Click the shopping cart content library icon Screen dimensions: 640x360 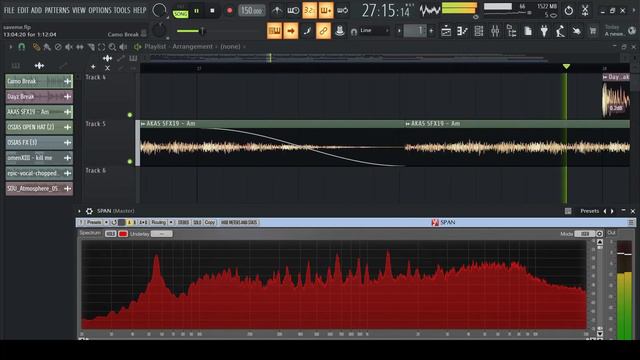tap(593, 31)
